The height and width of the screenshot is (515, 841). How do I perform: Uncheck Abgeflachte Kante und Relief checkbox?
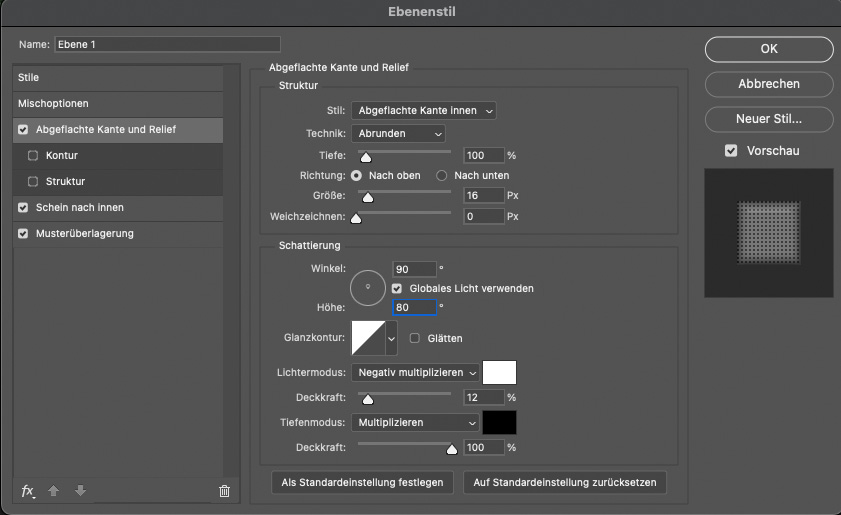tap(23, 129)
